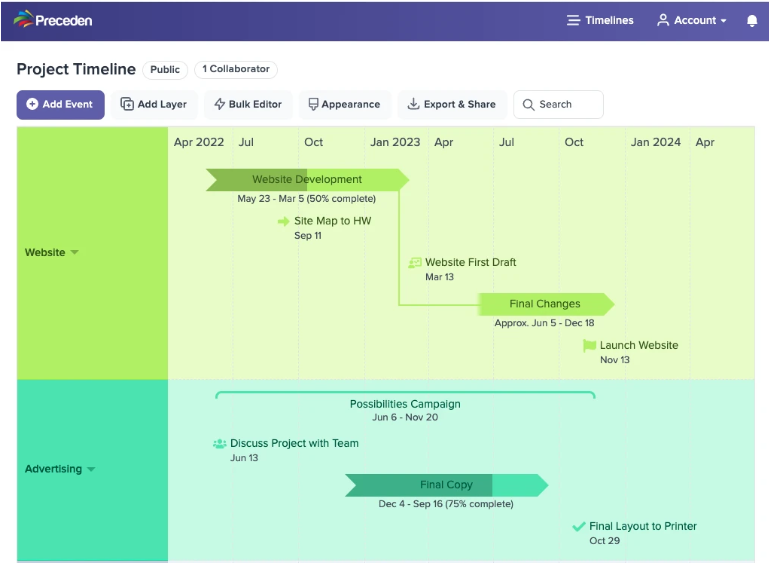Click the 1 Collaborator badge
This screenshot has height=563, width=769.
click(x=236, y=69)
